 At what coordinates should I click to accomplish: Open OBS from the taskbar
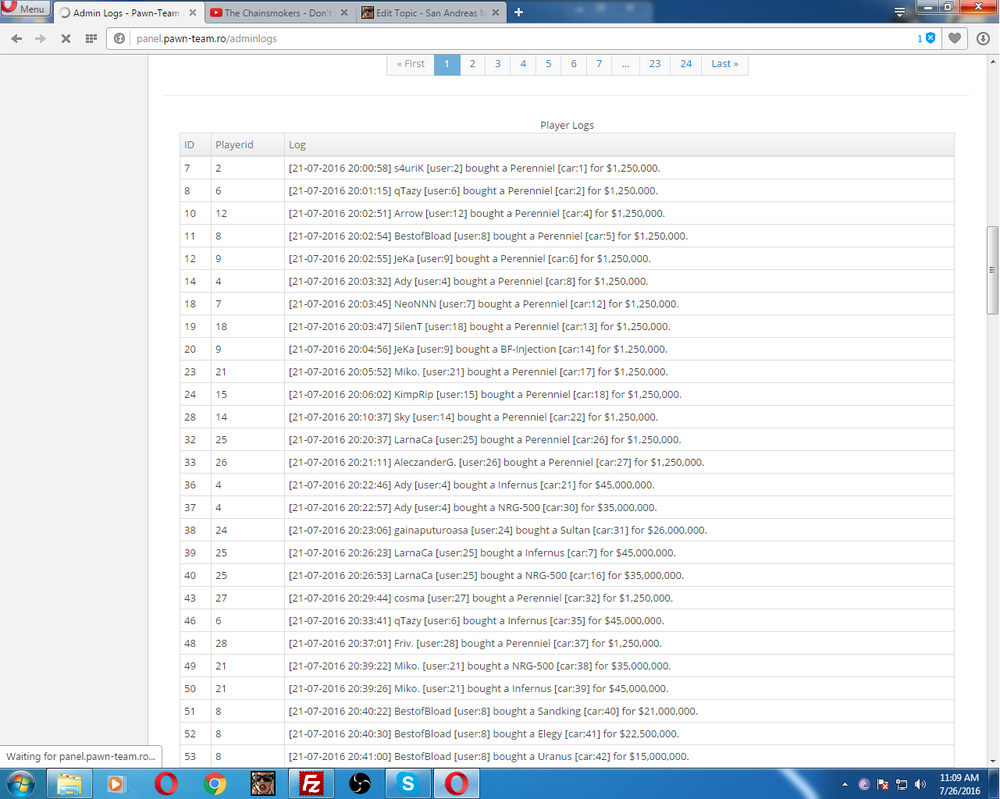(x=360, y=784)
